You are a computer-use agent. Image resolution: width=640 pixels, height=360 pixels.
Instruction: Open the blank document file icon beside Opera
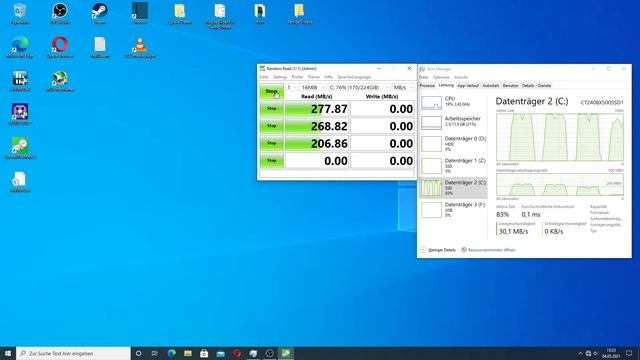tap(100, 47)
